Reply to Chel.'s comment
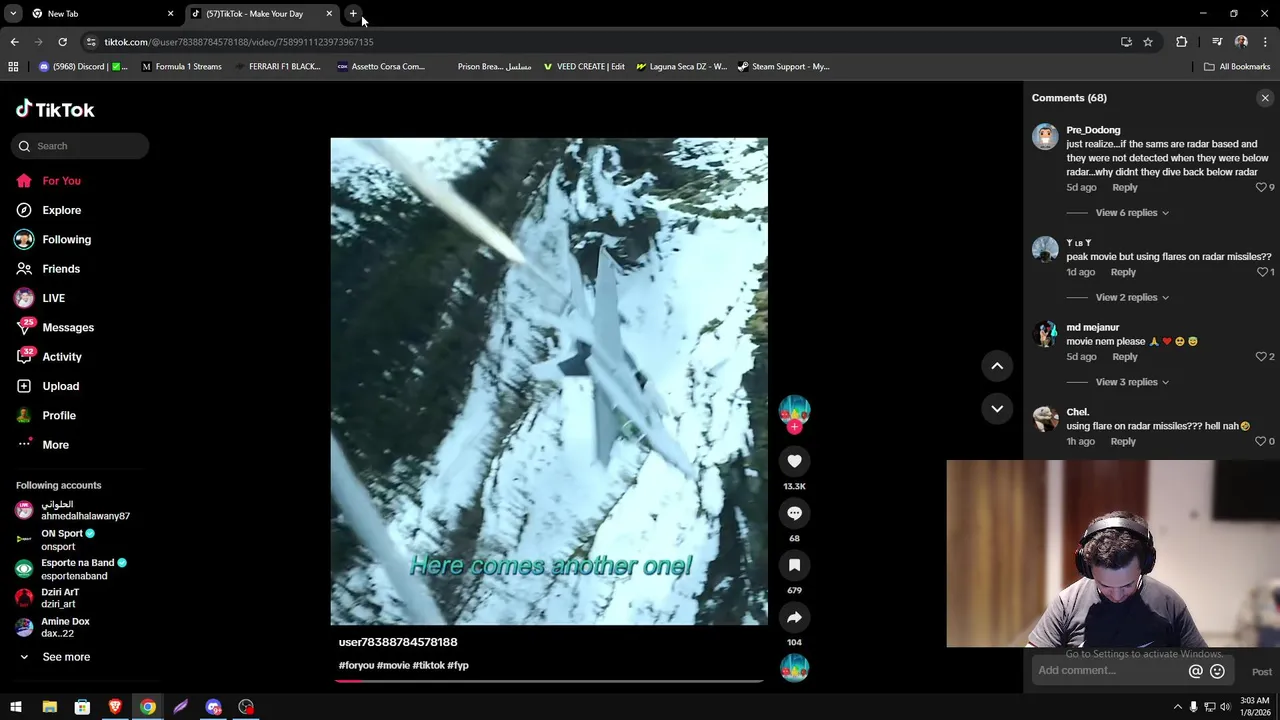The height and width of the screenshot is (720, 1280). pyautogui.click(x=1122, y=441)
